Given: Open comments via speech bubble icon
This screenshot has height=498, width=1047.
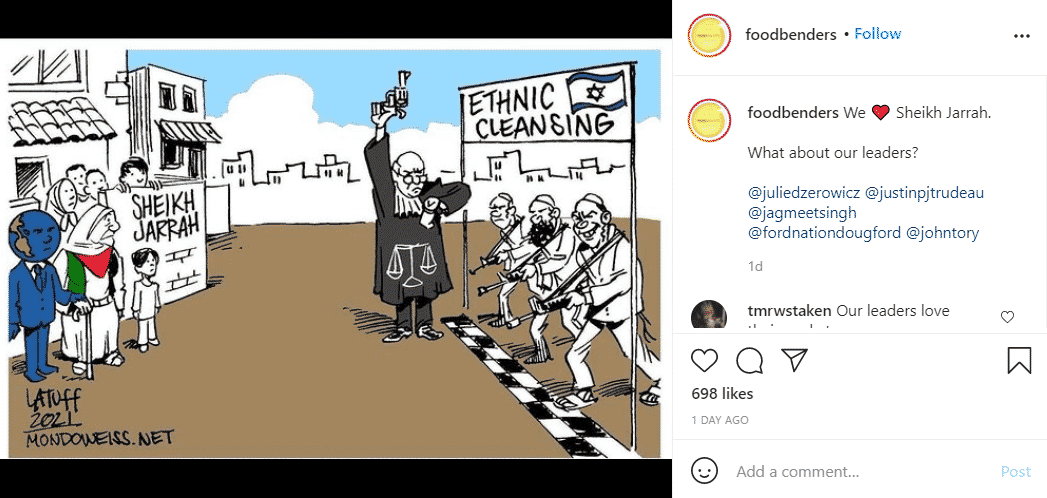Looking at the screenshot, I should [749, 360].
